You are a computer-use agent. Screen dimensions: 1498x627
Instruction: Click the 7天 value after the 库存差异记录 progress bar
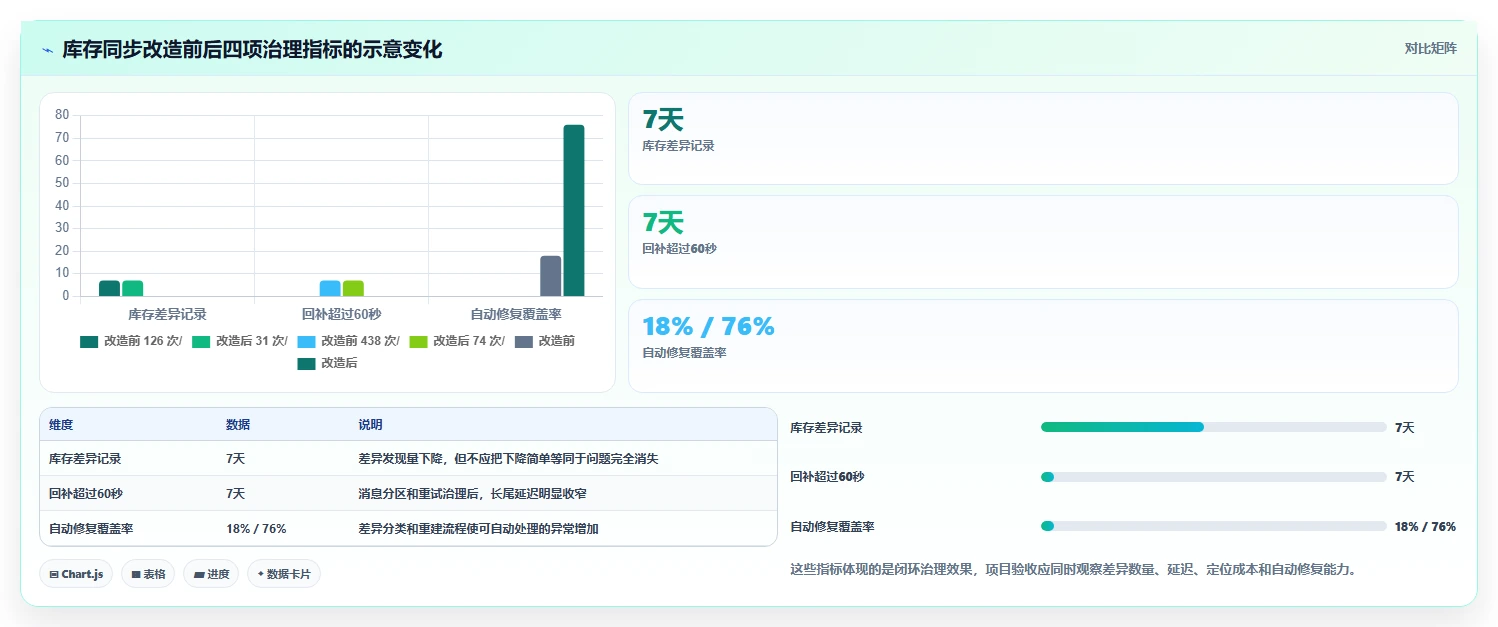(1405, 428)
